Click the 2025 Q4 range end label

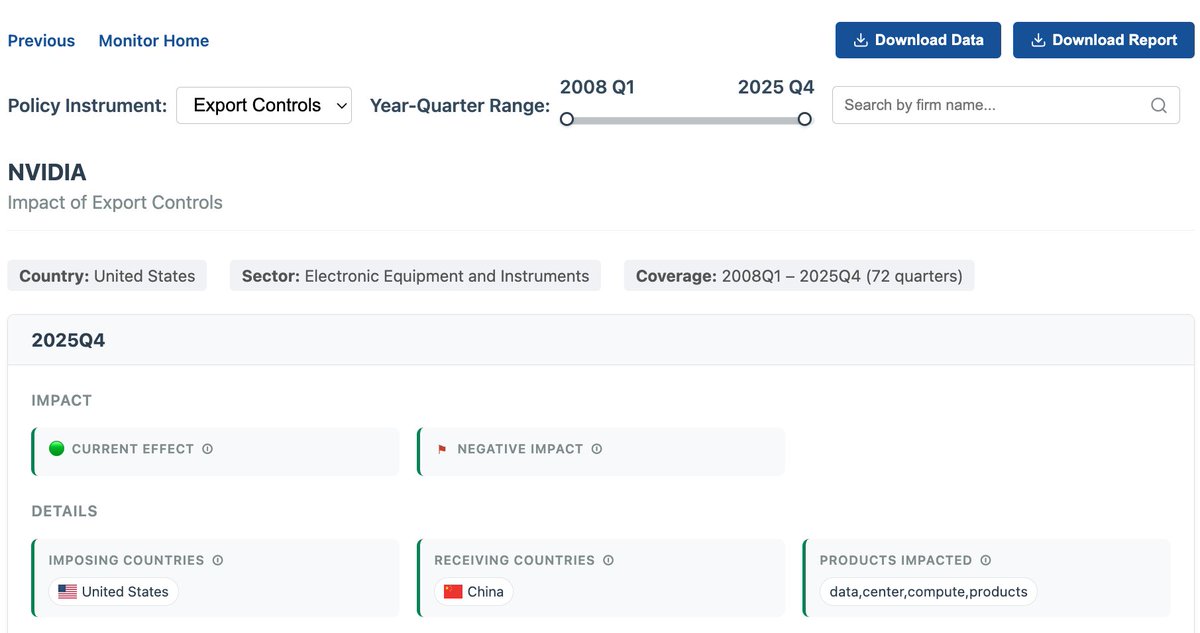pyautogui.click(x=776, y=87)
